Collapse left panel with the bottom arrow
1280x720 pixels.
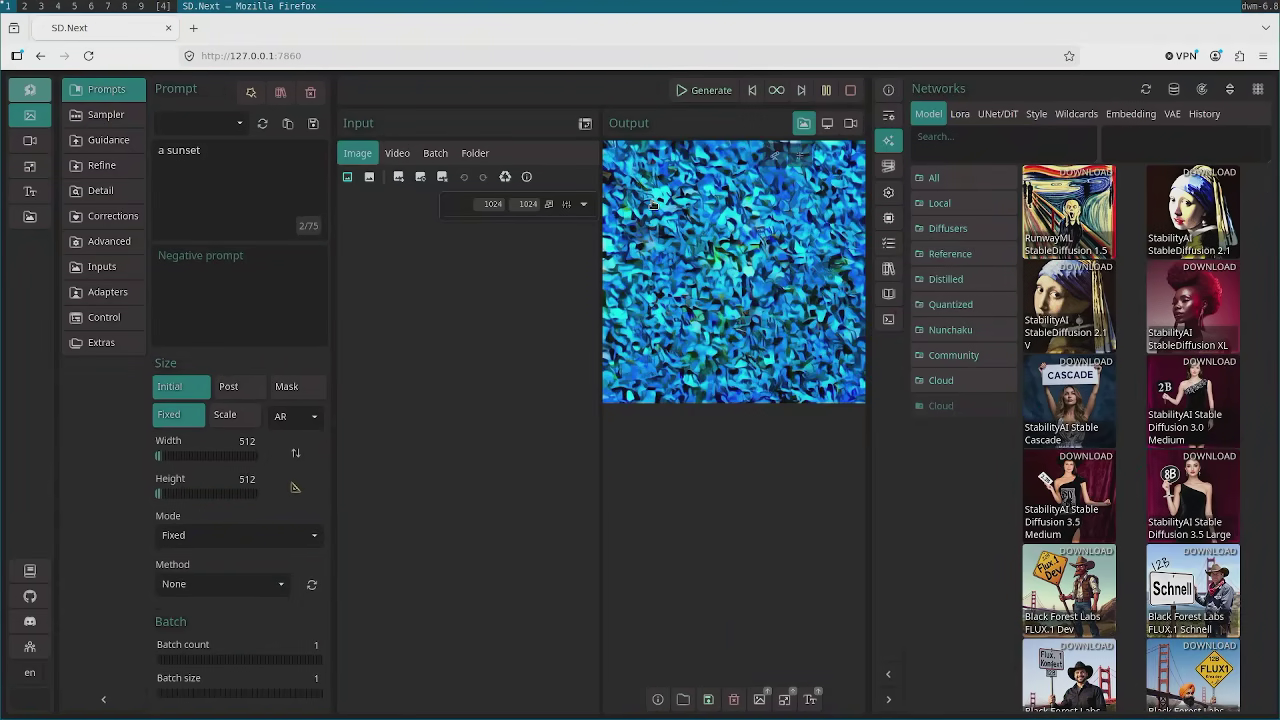tap(104, 700)
